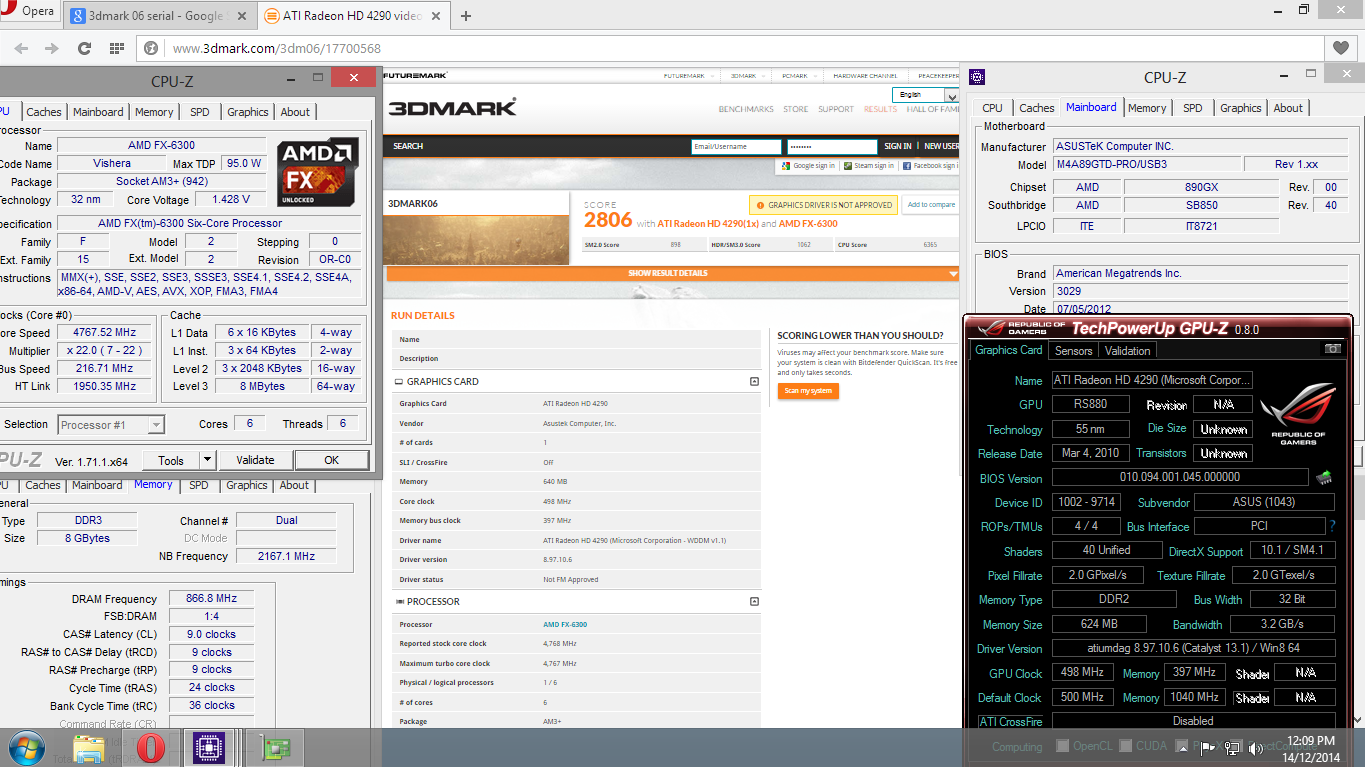Open the volume speaker icon
The width and height of the screenshot is (1365, 767).
[1256, 747]
